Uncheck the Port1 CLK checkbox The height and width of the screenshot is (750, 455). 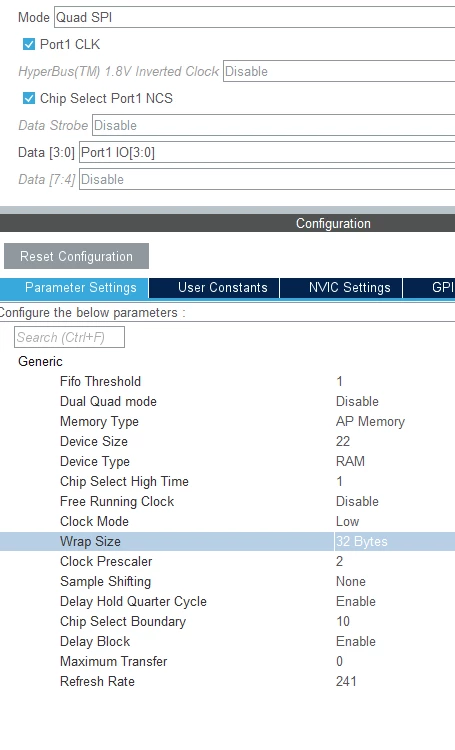(29, 44)
